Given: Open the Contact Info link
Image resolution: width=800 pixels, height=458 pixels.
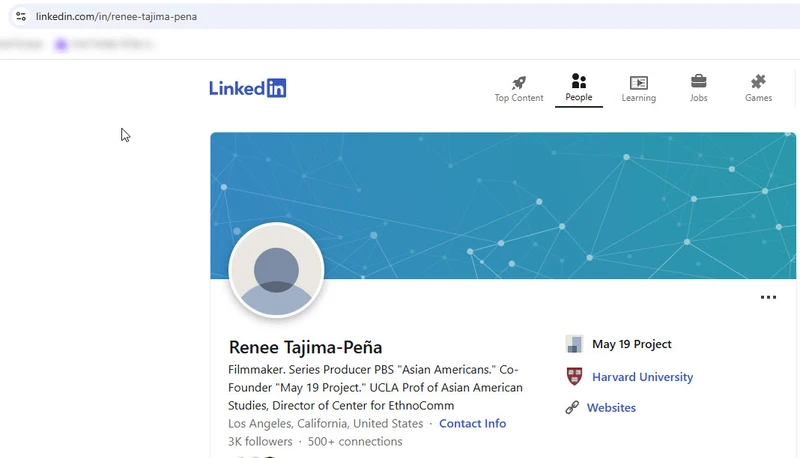Looking at the screenshot, I should [x=472, y=423].
